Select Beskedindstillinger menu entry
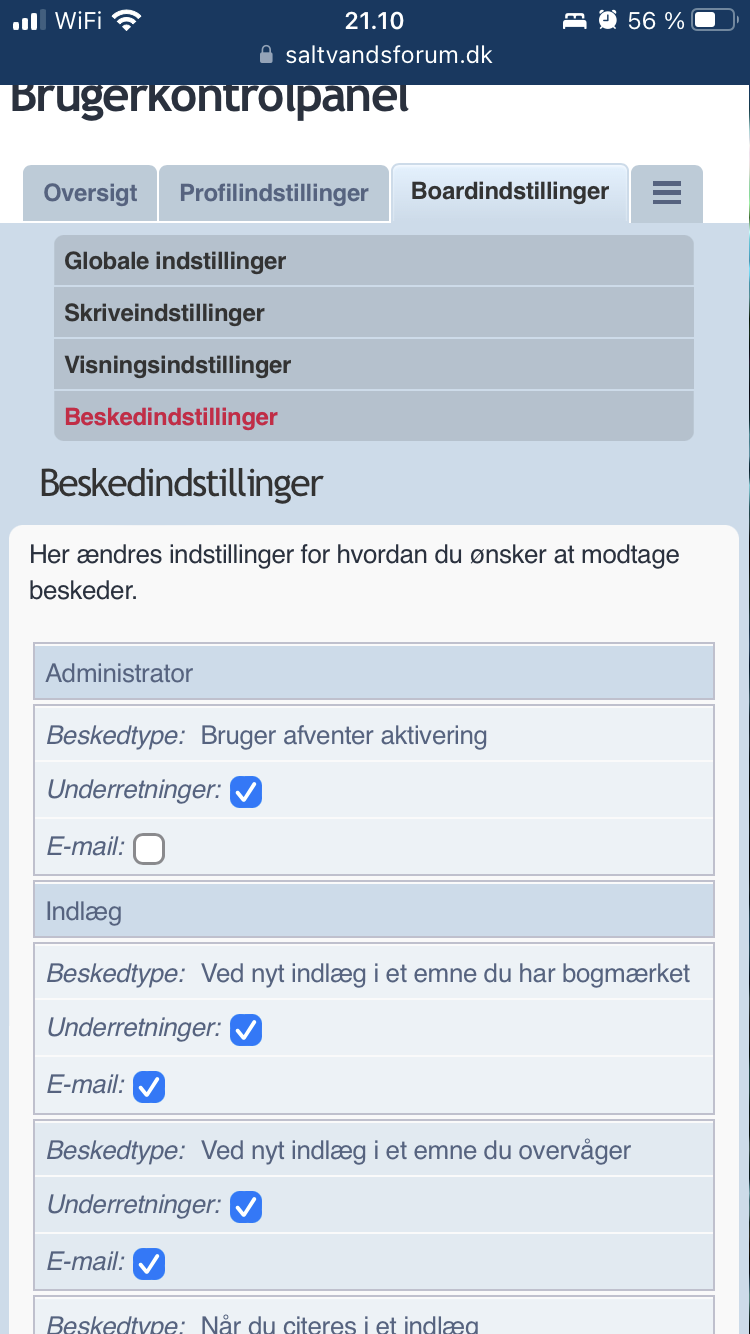 [x=171, y=417]
